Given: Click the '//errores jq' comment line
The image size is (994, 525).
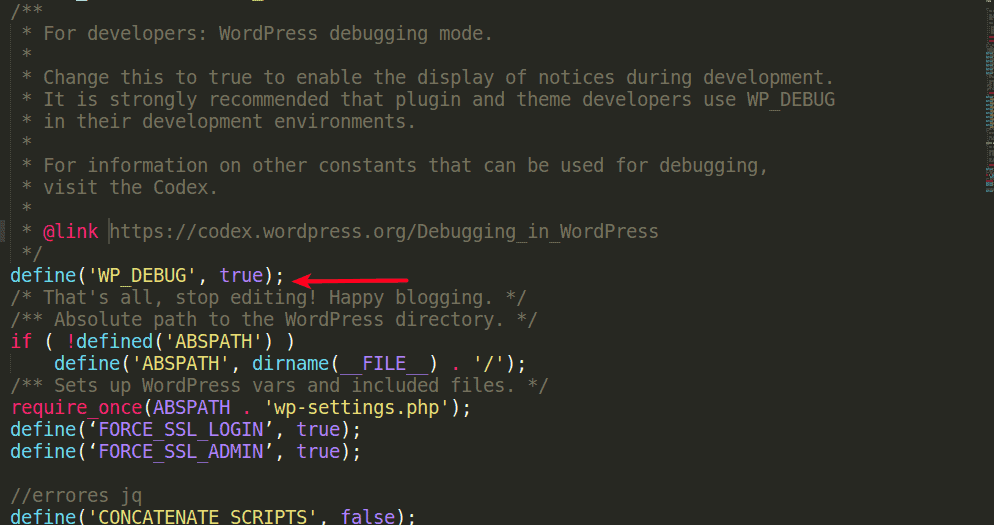Looking at the screenshot, I should 75,495.
